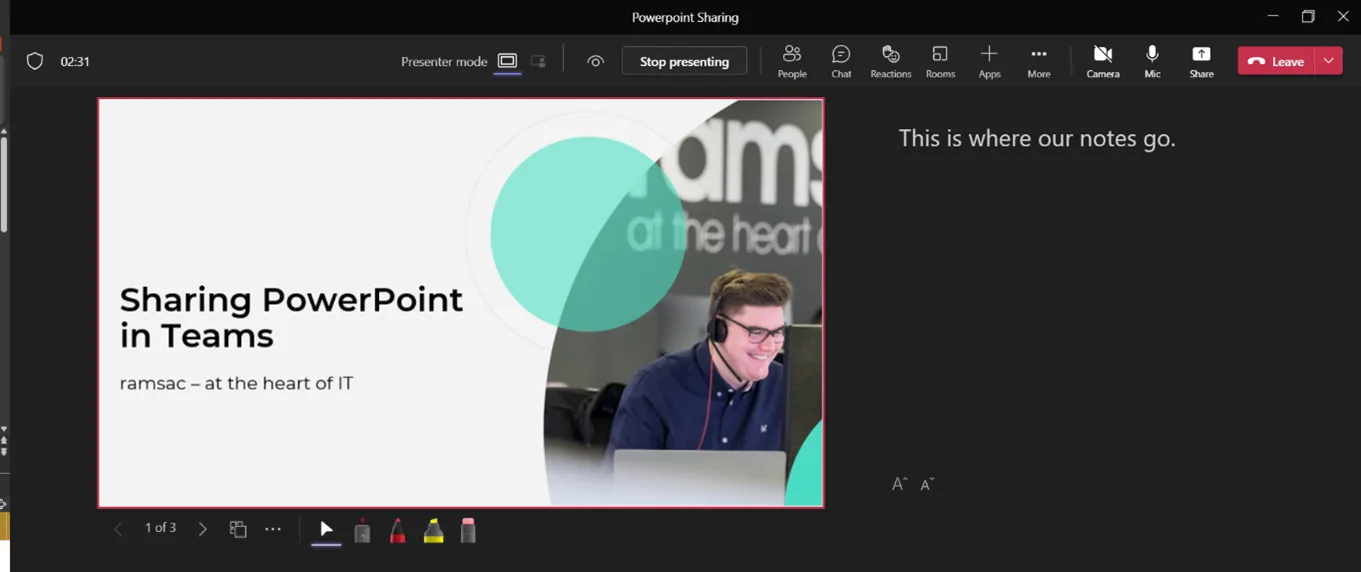The width and height of the screenshot is (1361, 572).
Task: Mute the Mic
Action: (1152, 61)
